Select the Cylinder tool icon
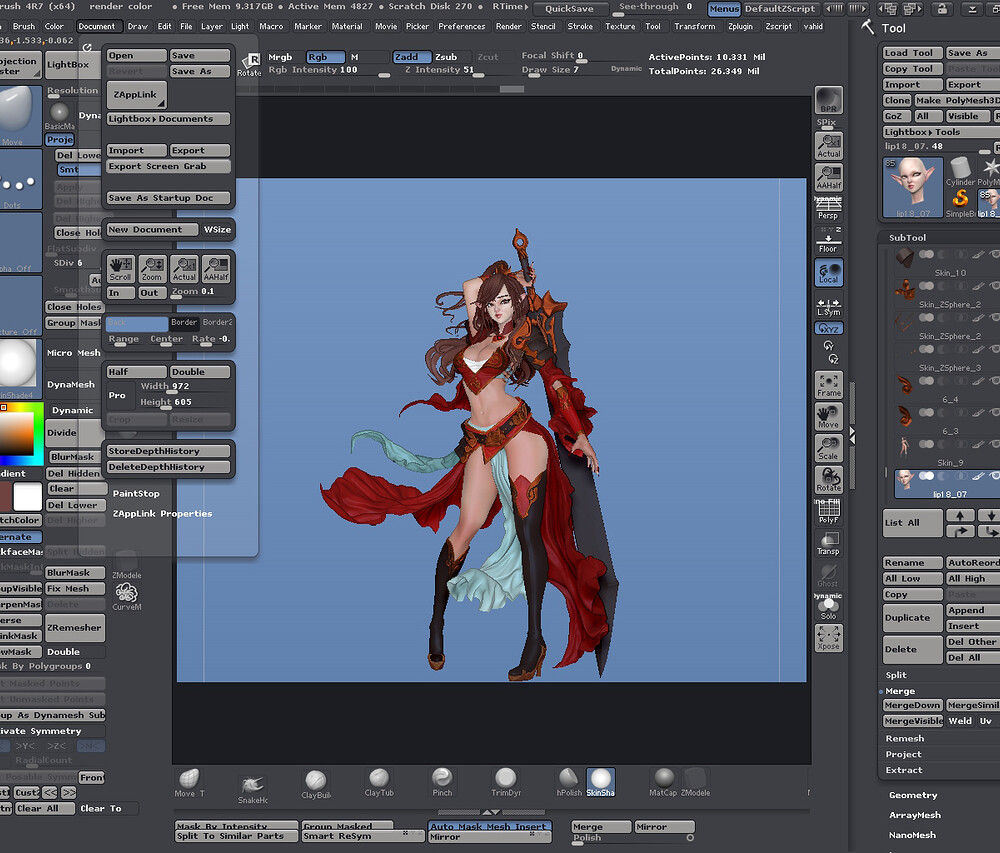This screenshot has height=853, width=1000. [960, 171]
